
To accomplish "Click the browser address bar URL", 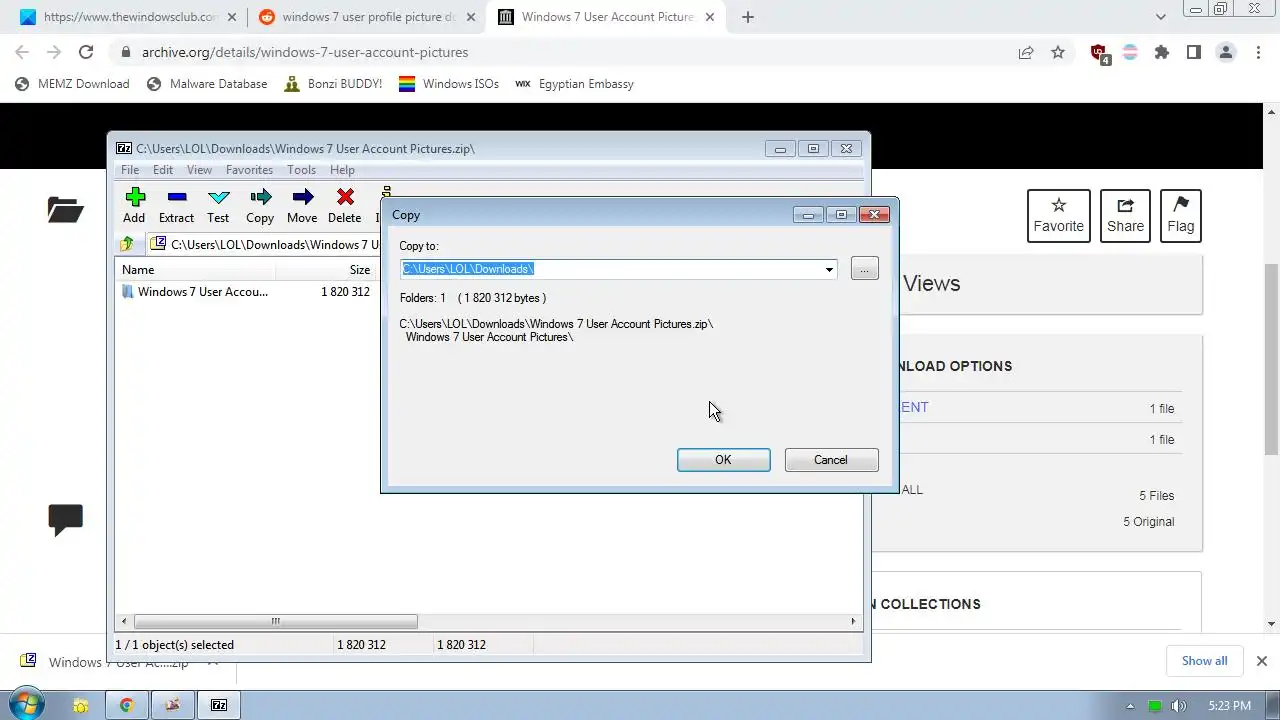I will (x=305, y=52).
